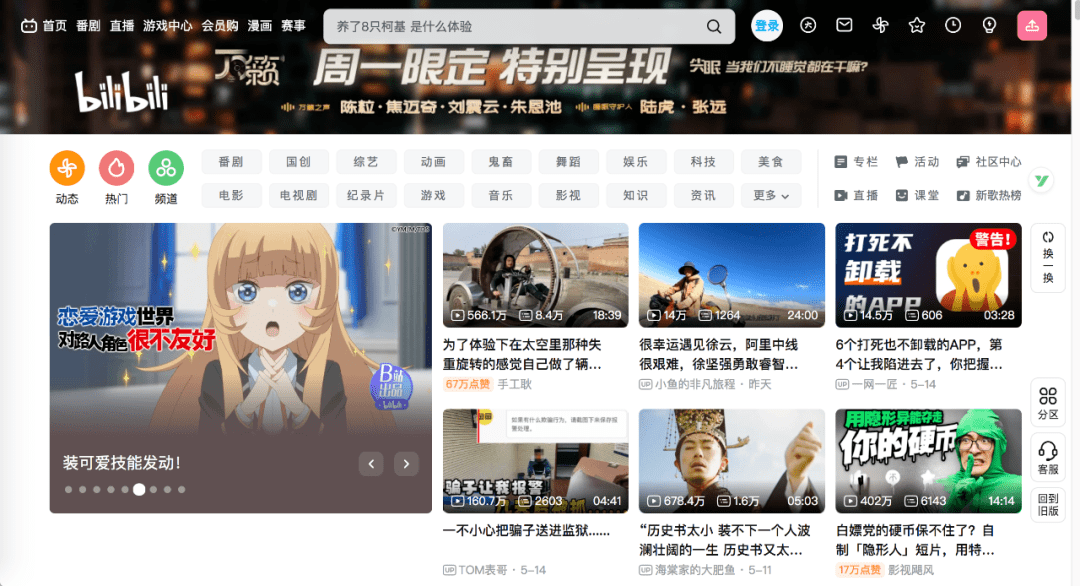Select the first carousel dot
Screen dimensions: 1080x586
click(x=68, y=490)
